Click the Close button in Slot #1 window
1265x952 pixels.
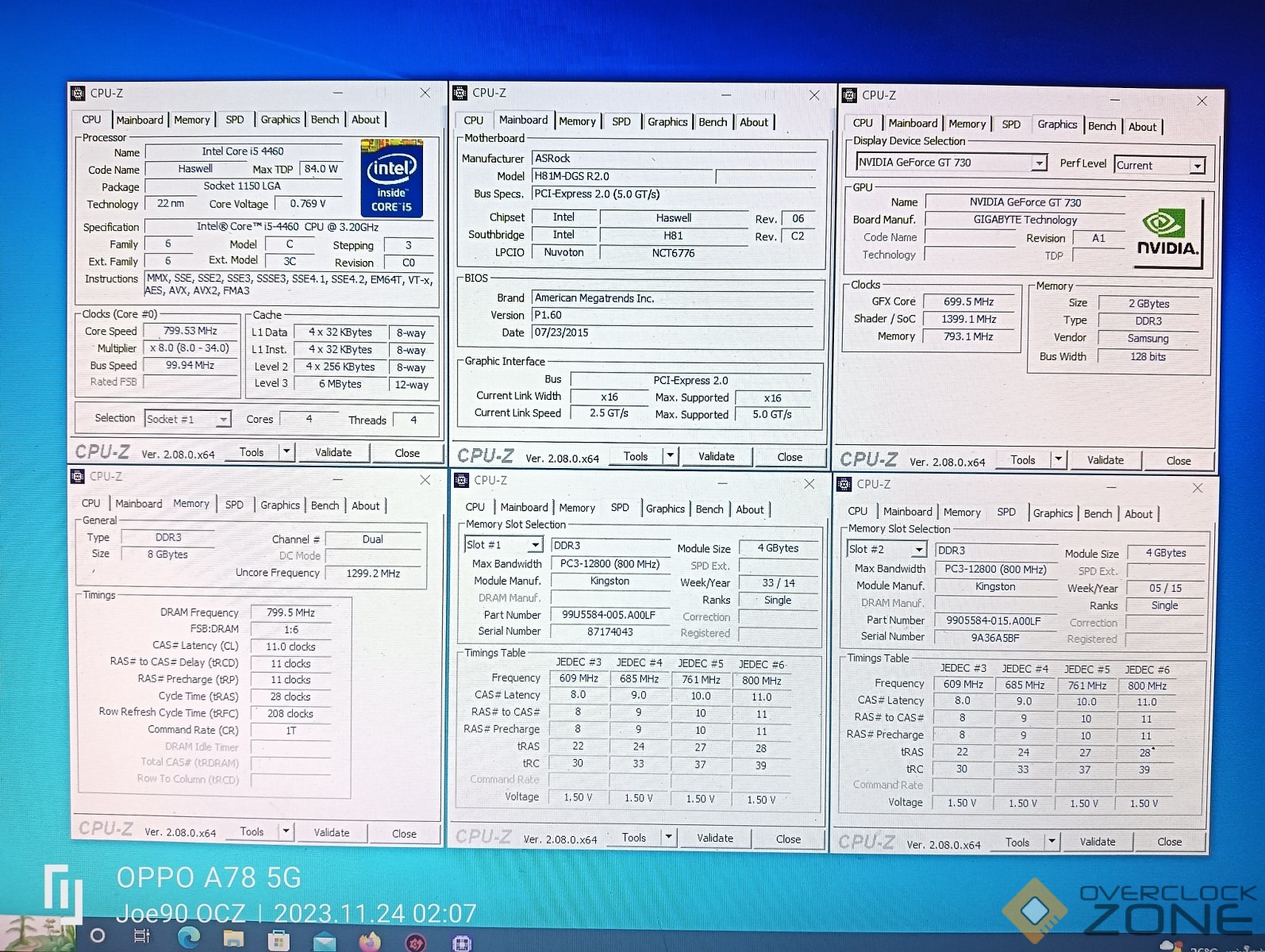(788, 839)
